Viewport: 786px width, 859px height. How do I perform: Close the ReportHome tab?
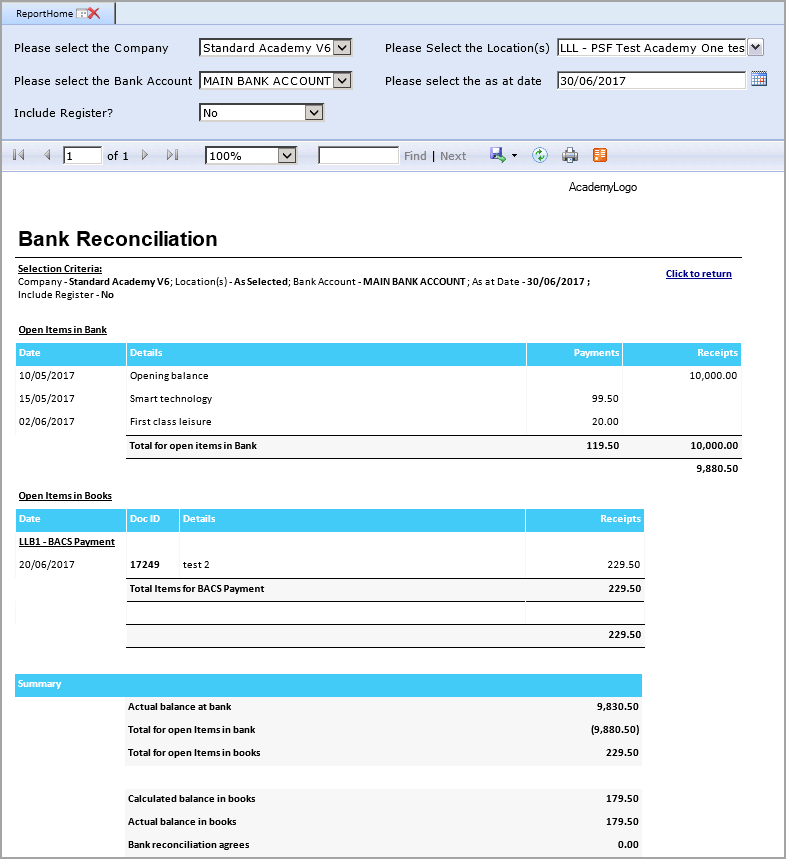[94, 13]
